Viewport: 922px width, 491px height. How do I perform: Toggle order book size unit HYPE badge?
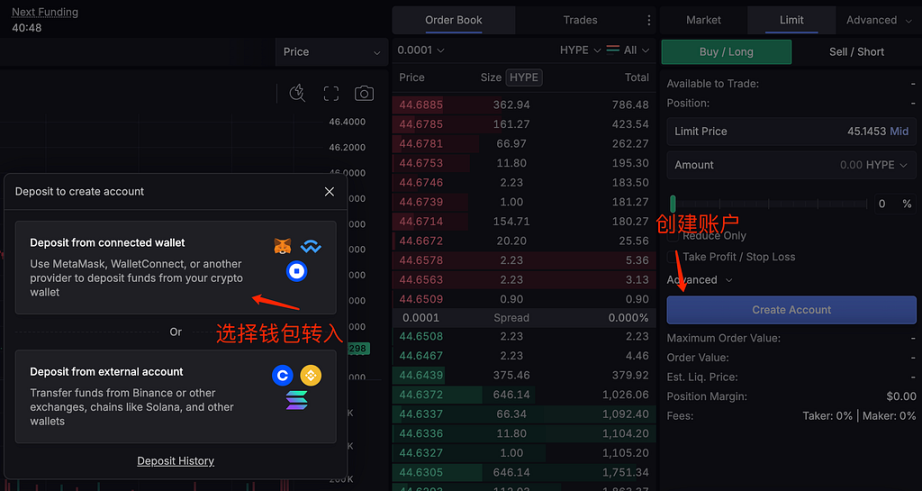[x=523, y=77]
